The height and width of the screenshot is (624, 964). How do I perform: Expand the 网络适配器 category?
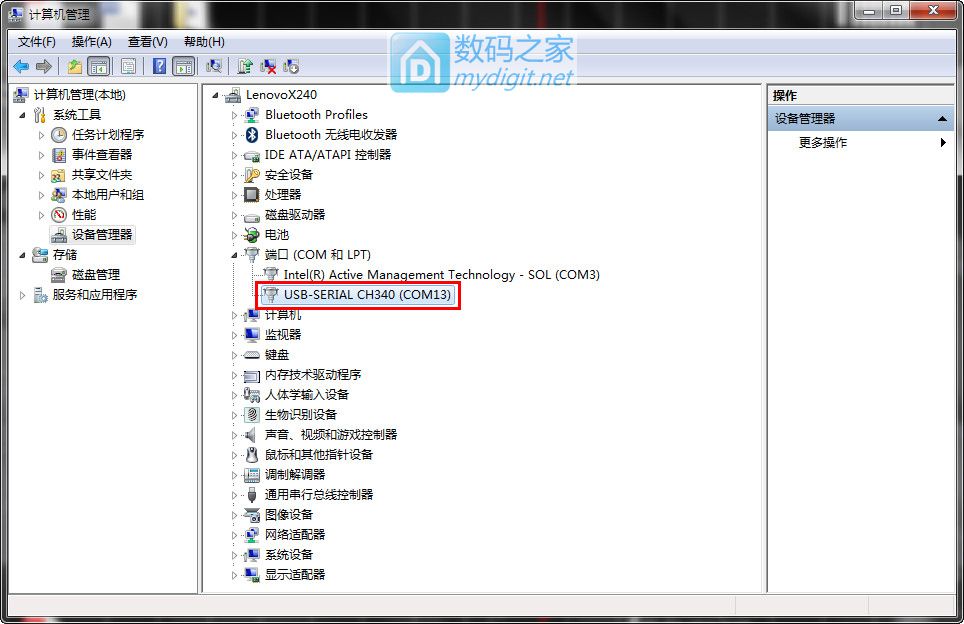pyautogui.click(x=234, y=535)
